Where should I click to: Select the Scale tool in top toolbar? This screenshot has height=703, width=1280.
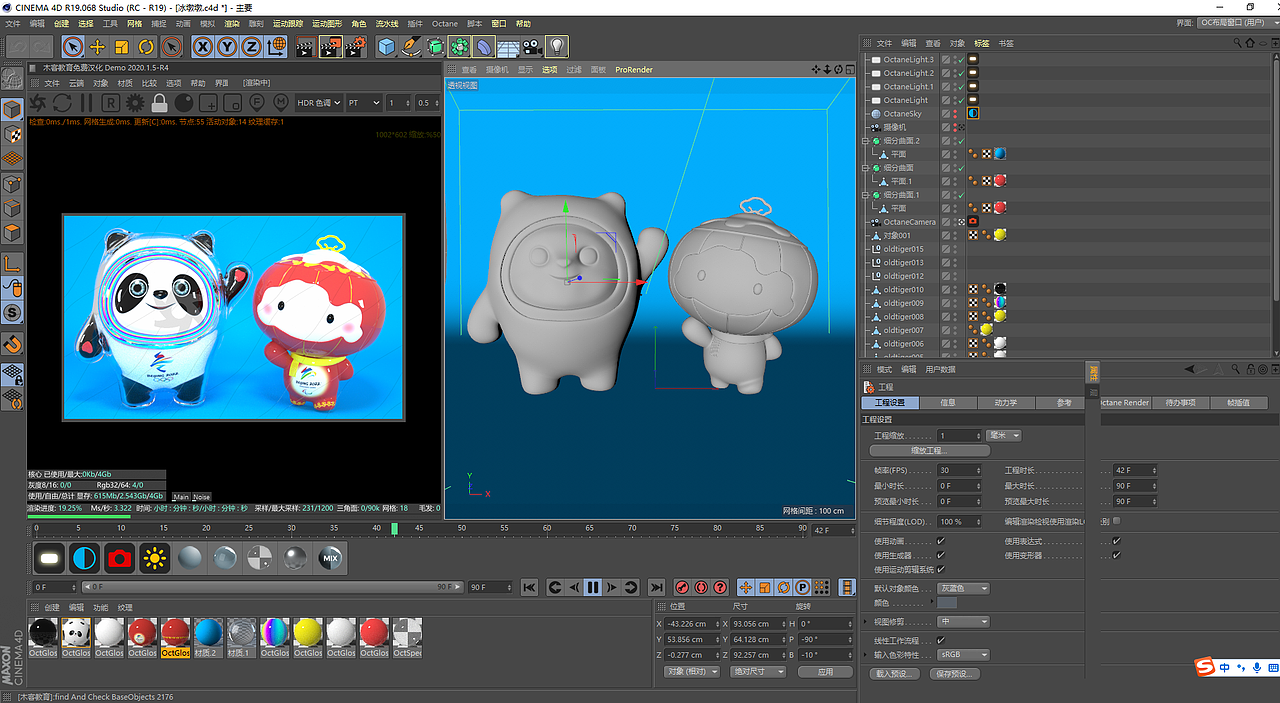click(122, 46)
